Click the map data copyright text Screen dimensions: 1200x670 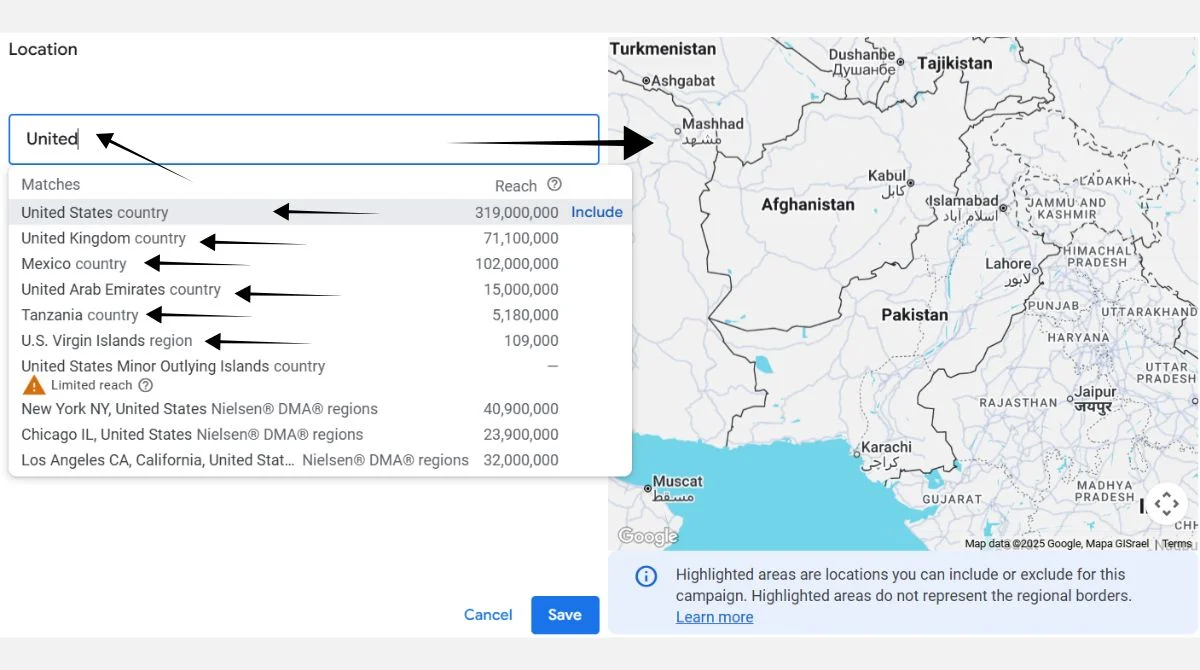coord(1056,544)
